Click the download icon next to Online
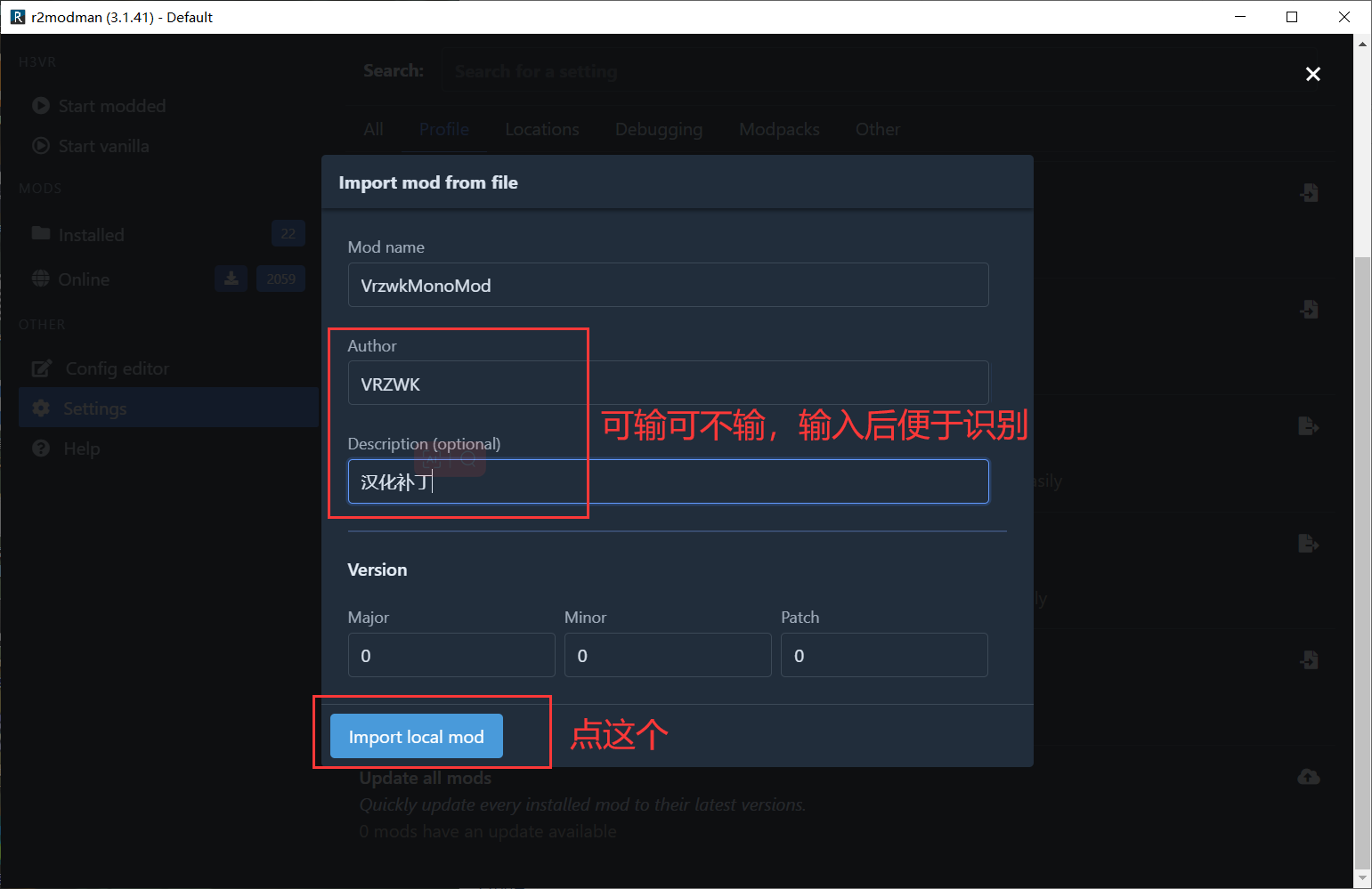The width and height of the screenshot is (1372, 889). pyautogui.click(x=231, y=278)
